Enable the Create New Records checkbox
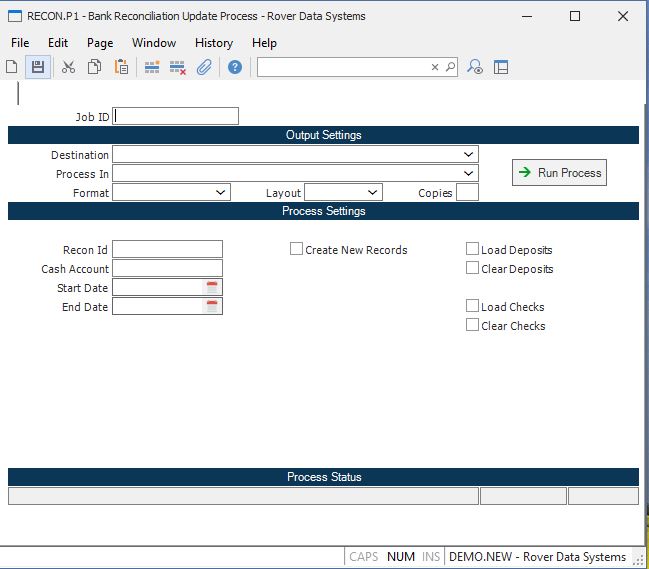The image size is (649, 569). tap(297, 249)
